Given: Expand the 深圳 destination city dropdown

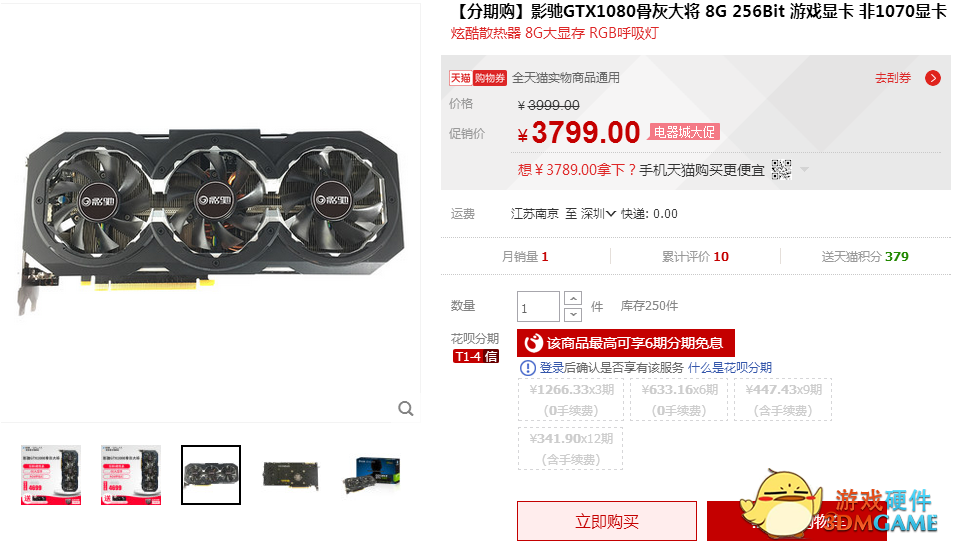Looking at the screenshot, I should 598,214.
